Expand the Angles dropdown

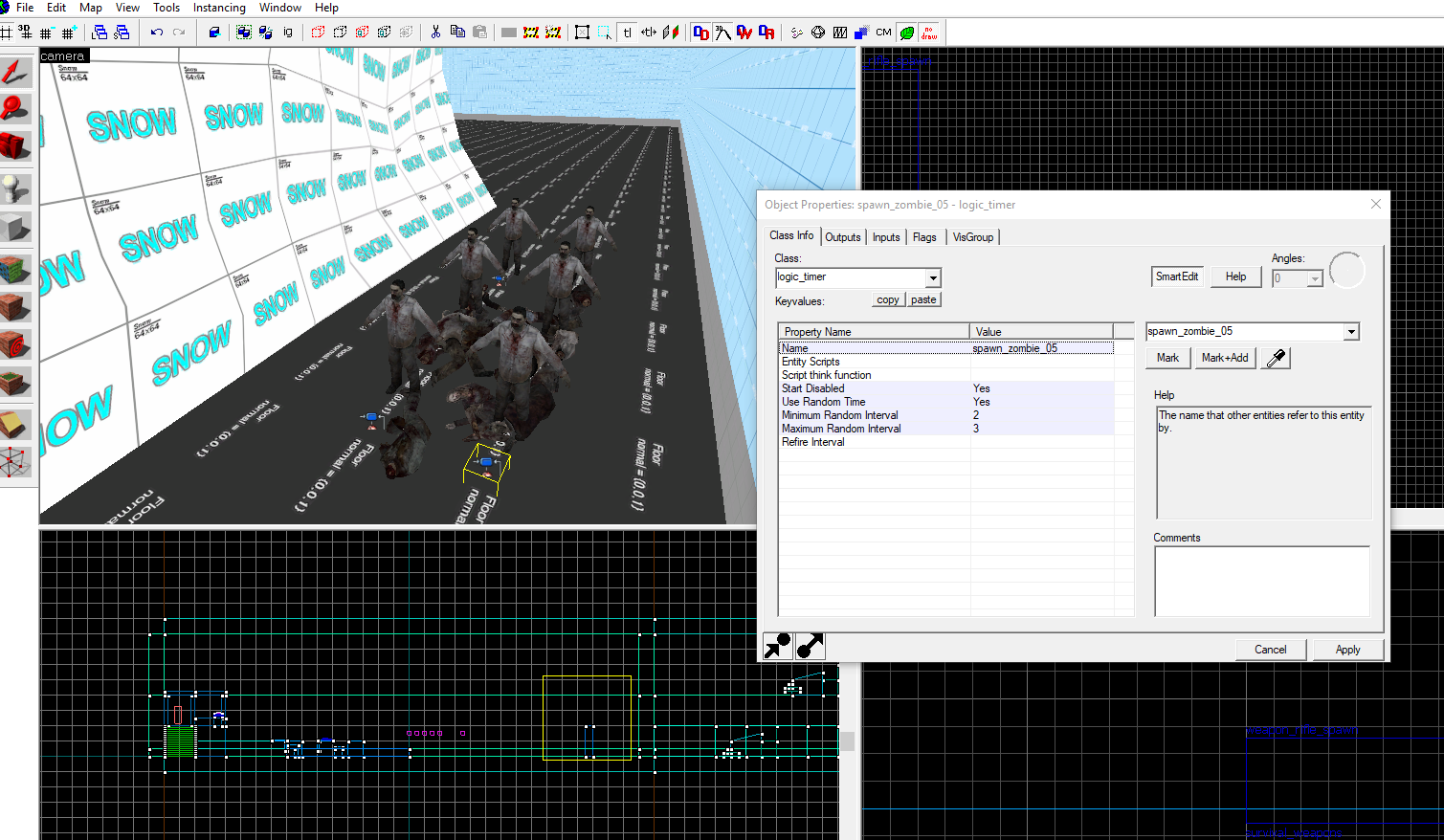(1315, 278)
